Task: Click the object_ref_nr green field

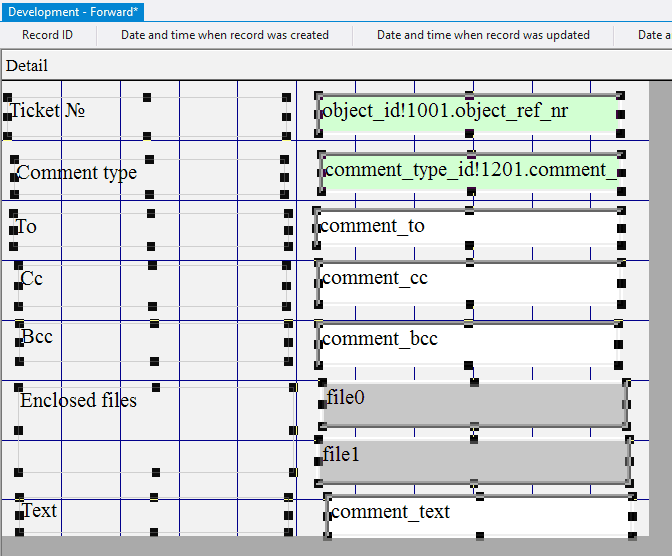Action: tap(468, 112)
